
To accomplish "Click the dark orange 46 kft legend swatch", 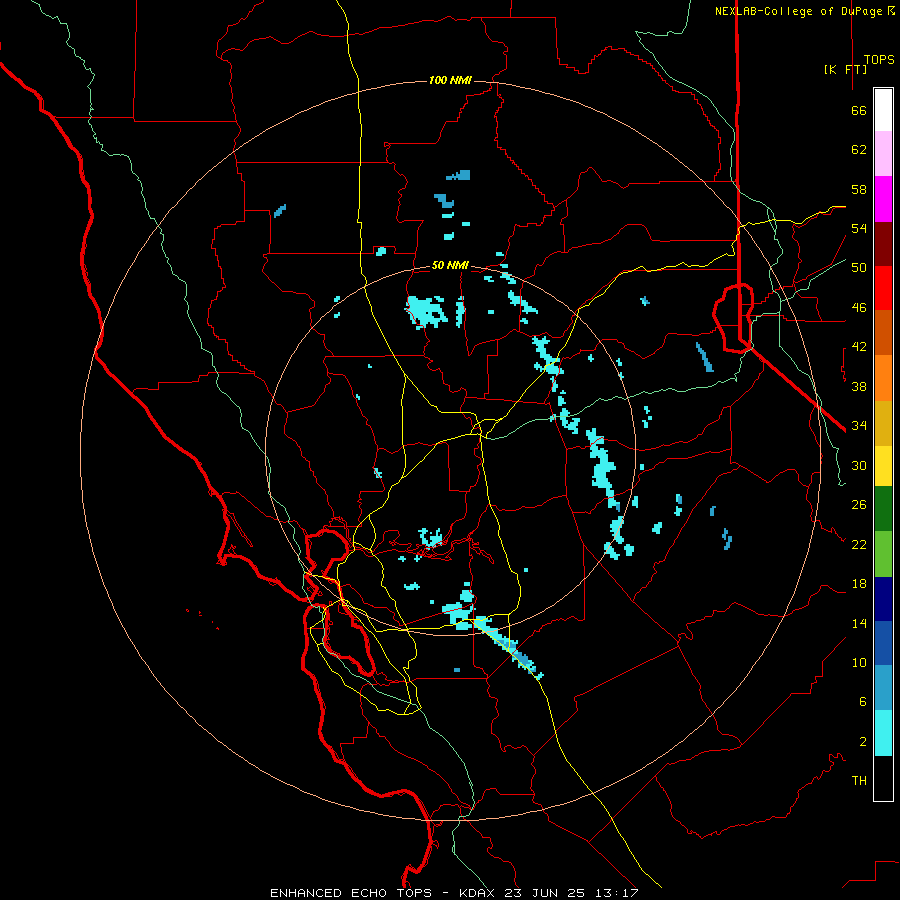I will coord(883,333).
